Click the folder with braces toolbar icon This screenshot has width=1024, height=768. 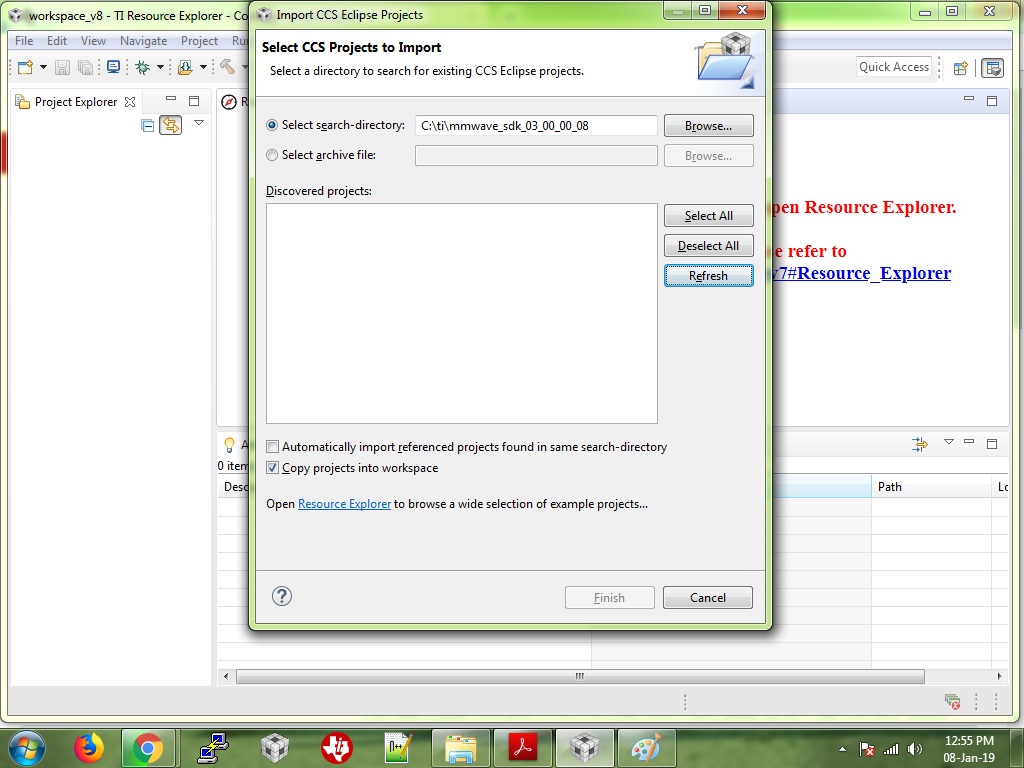185,67
